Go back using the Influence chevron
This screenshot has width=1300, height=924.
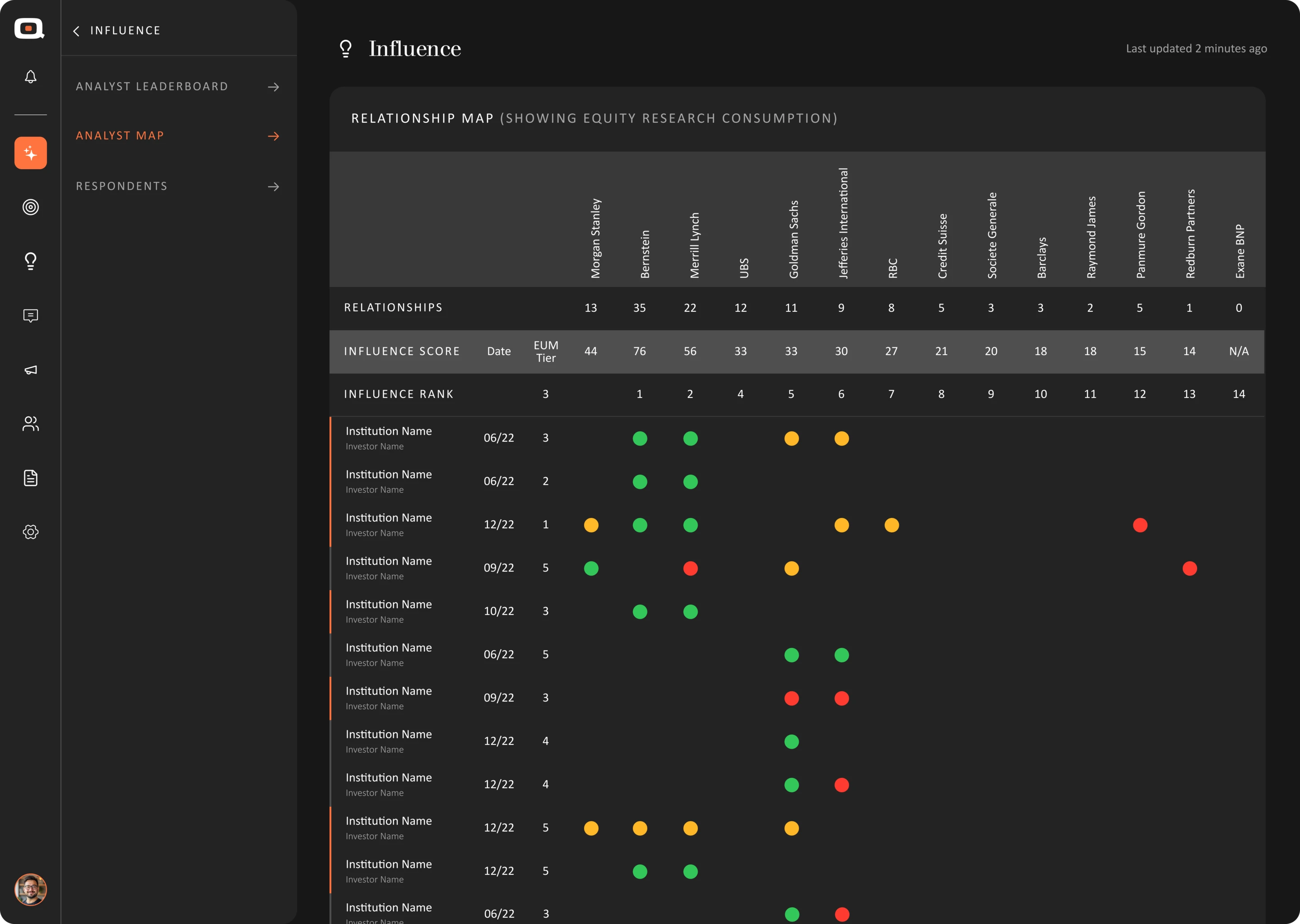pos(76,31)
